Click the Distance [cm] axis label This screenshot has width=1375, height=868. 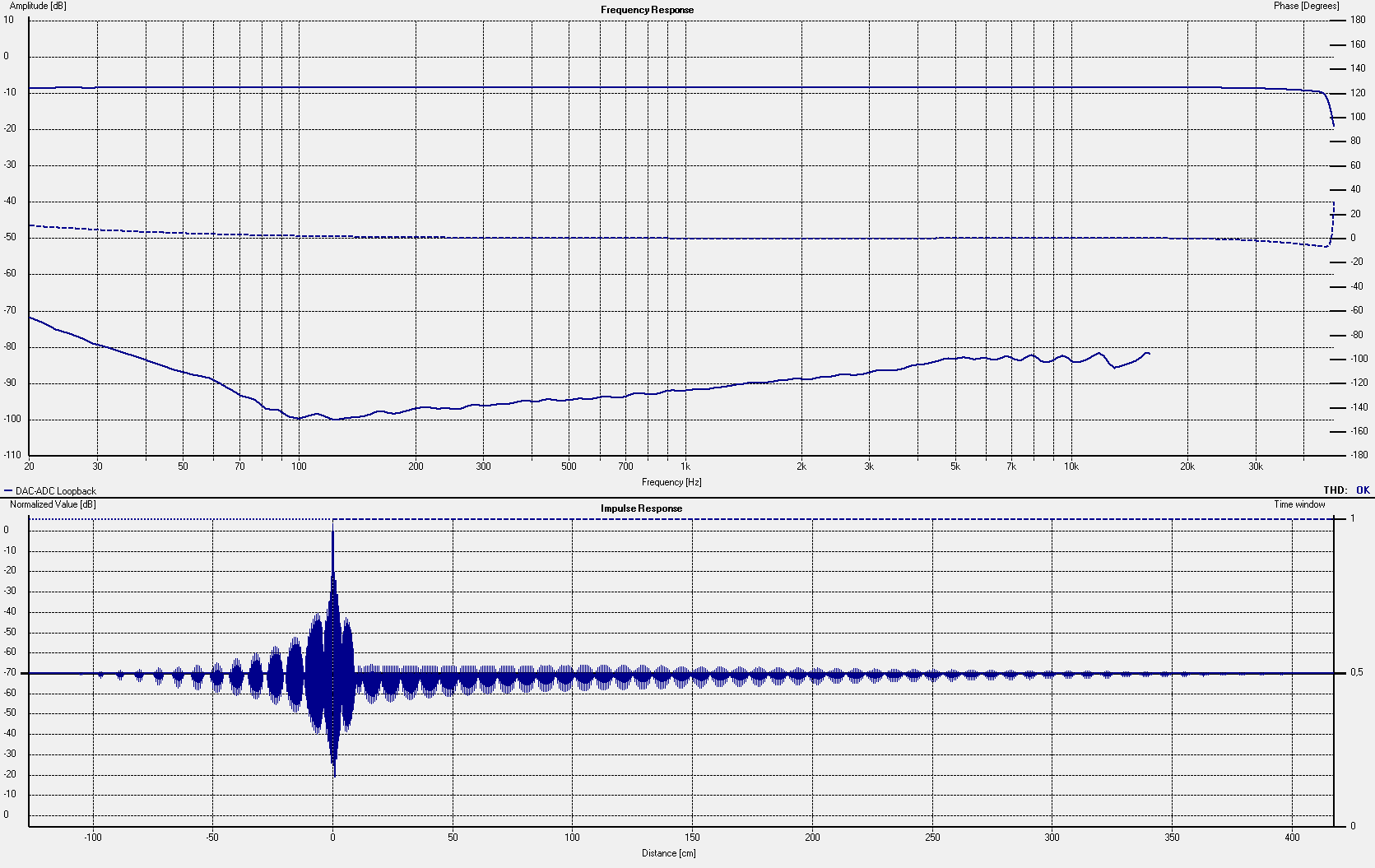click(669, 853)
